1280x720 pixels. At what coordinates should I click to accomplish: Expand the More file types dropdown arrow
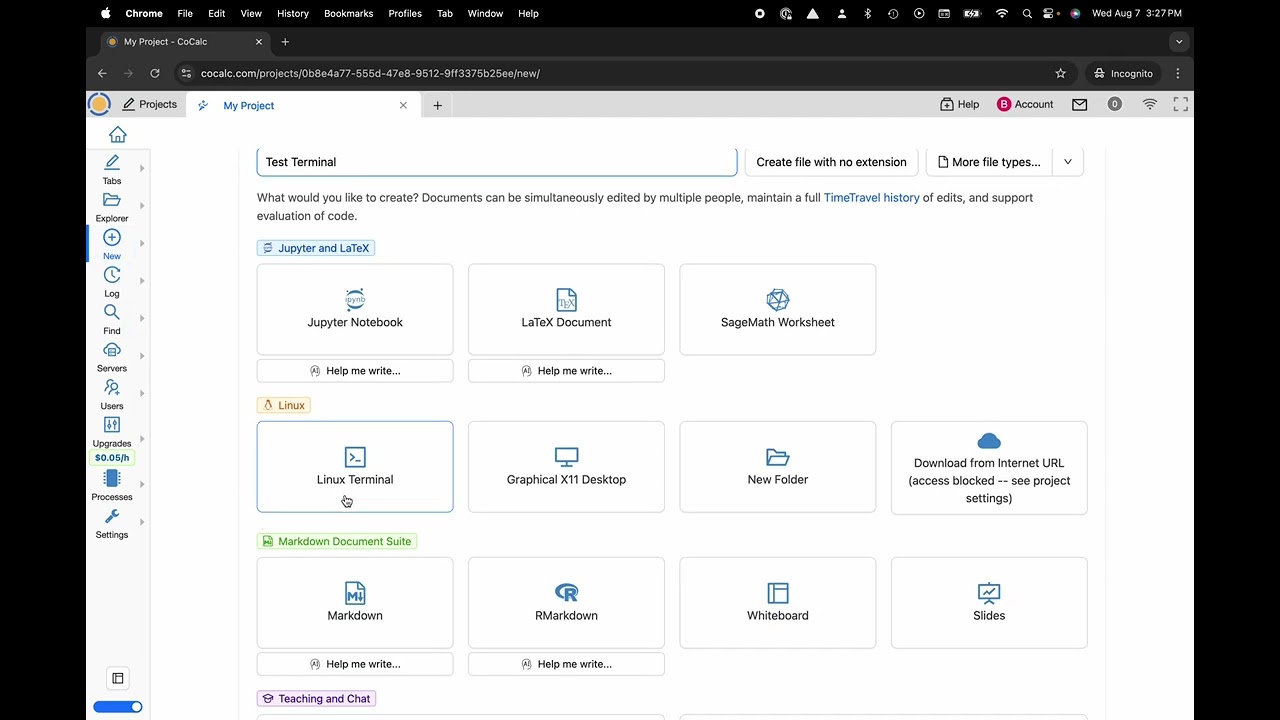coord(1068,162)
